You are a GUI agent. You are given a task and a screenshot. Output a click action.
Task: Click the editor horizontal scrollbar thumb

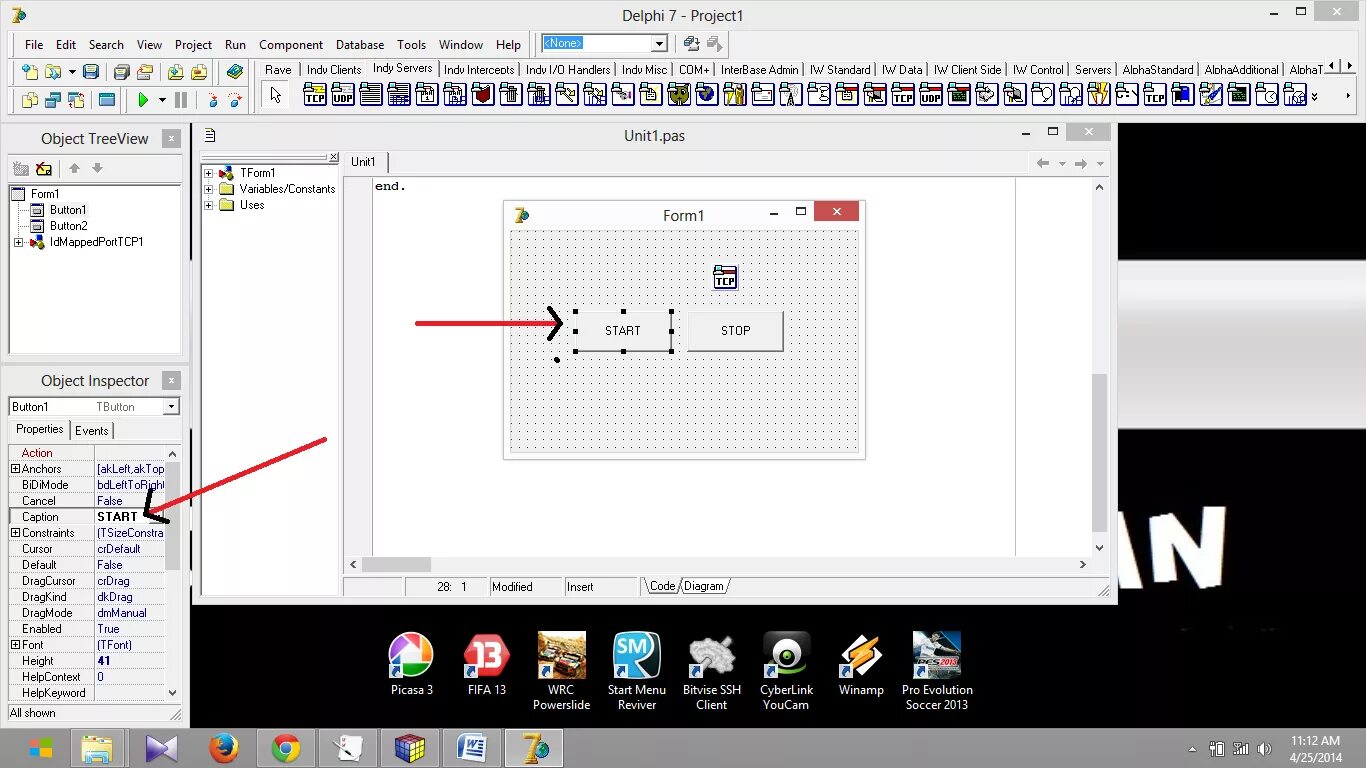point(396,565)
